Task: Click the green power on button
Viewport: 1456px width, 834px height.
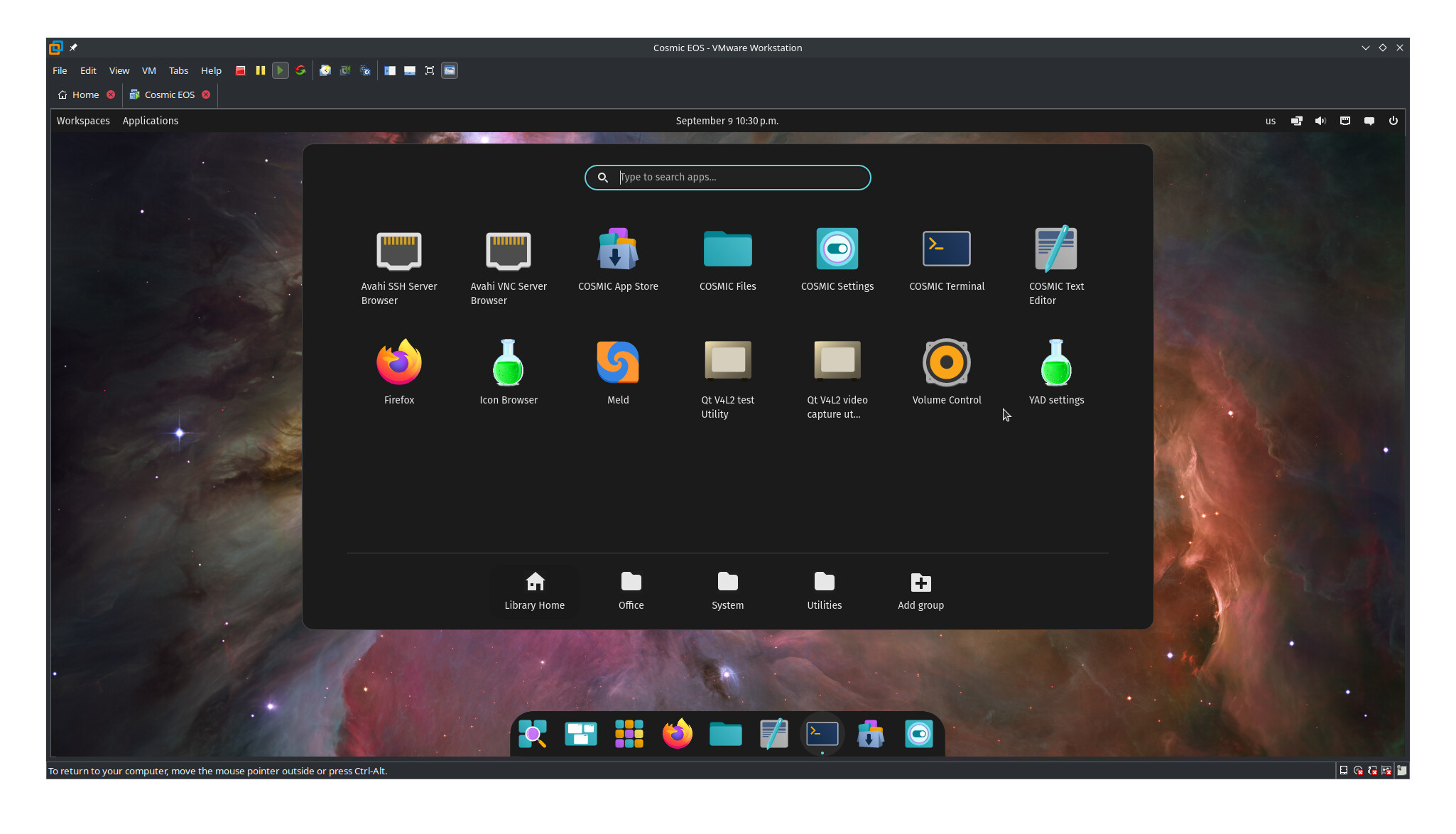Action: tap(281, 70)
